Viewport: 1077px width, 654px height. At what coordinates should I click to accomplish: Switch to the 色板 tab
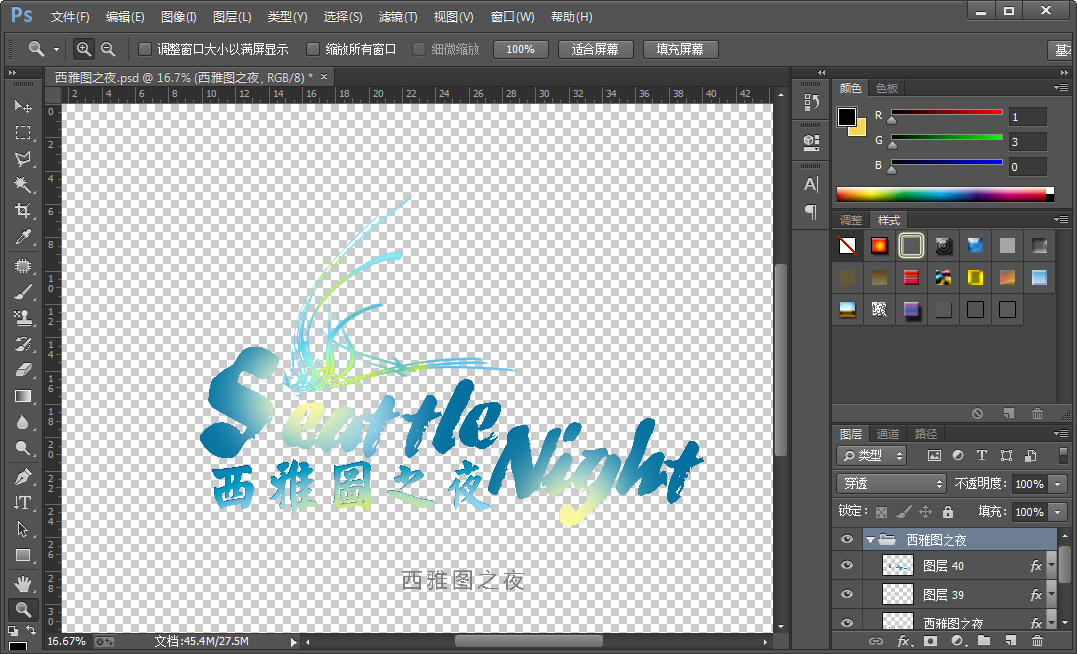point(887,88)
